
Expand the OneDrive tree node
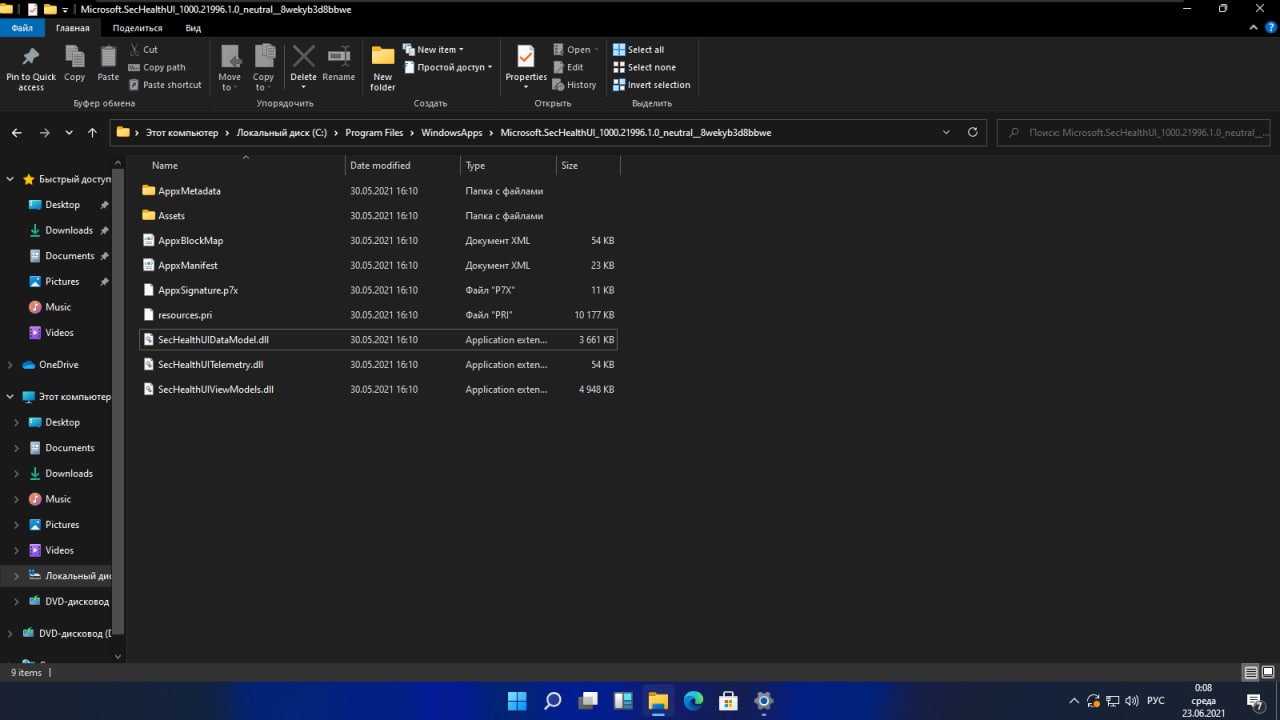point(10,365)
